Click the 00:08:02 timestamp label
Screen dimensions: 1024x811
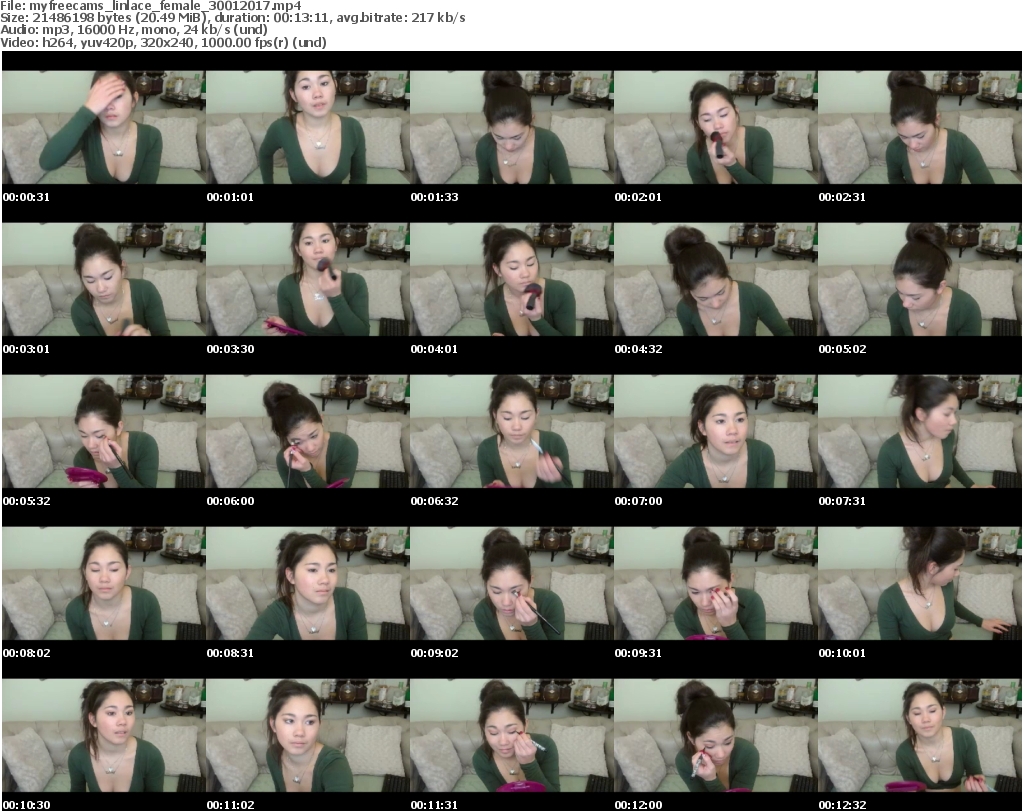[x=26, y=653]
